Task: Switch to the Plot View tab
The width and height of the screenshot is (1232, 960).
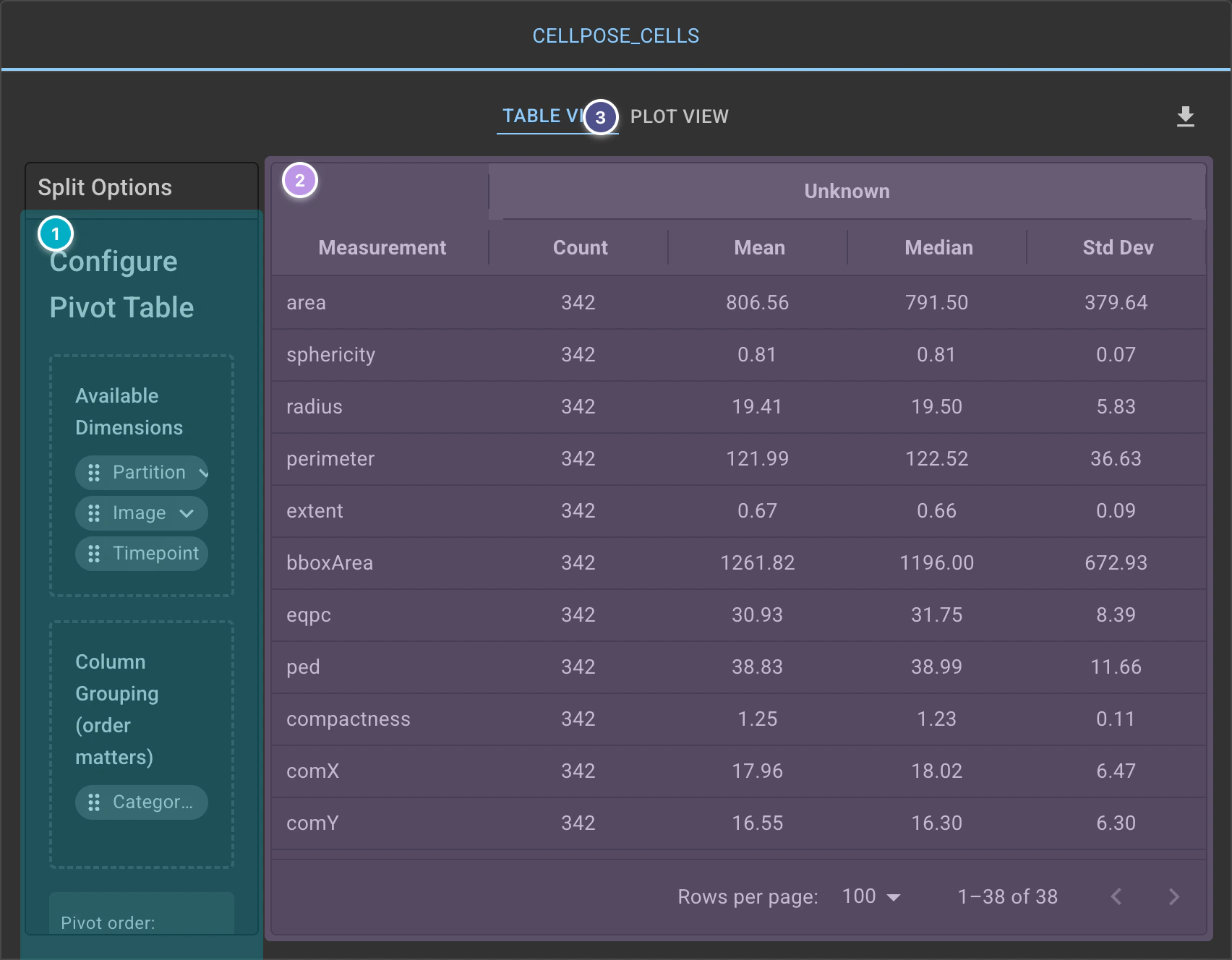Action: point(679,116)
